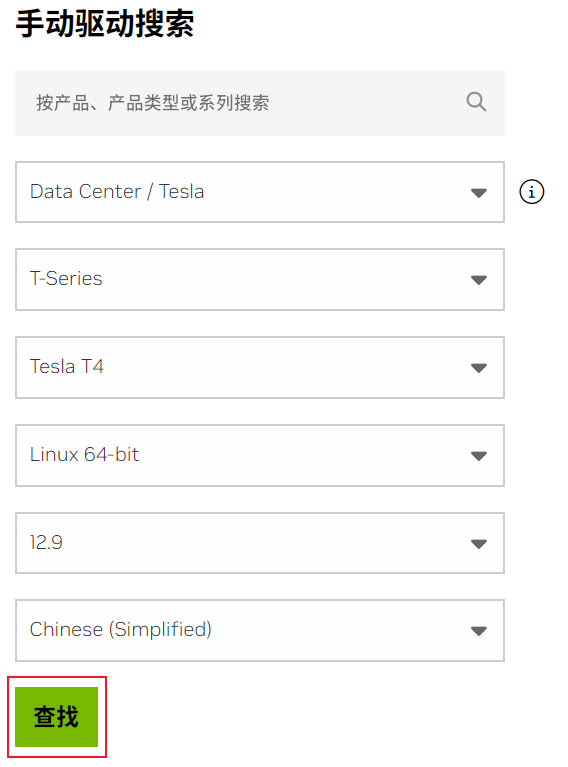Click the T-Series label text

[66, 278]
